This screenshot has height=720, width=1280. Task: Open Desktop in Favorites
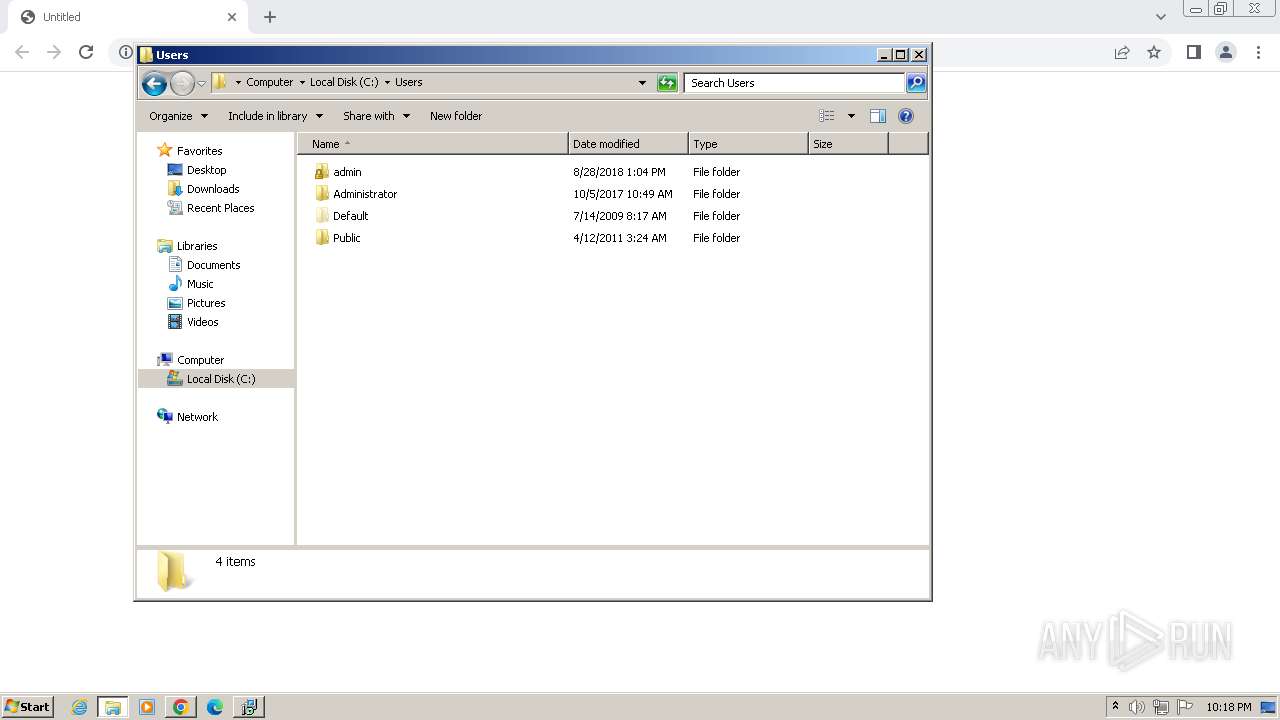[x=206, y=170]
